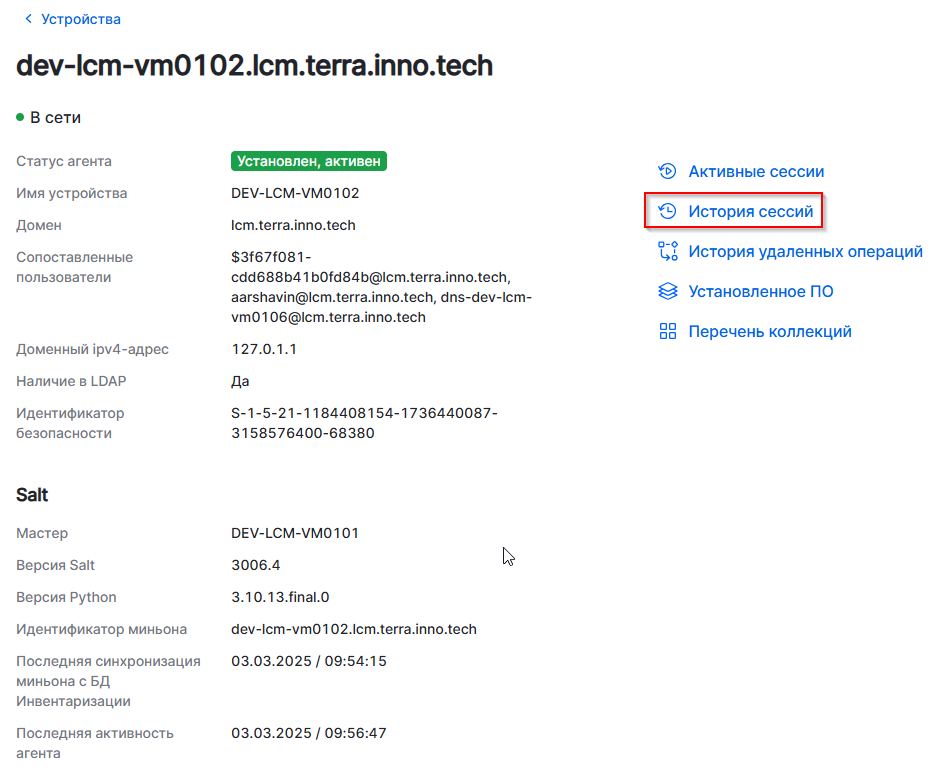Click the Установлен, активен status badge
Viewport: 931px width, 773px height.
click(308, 161)
